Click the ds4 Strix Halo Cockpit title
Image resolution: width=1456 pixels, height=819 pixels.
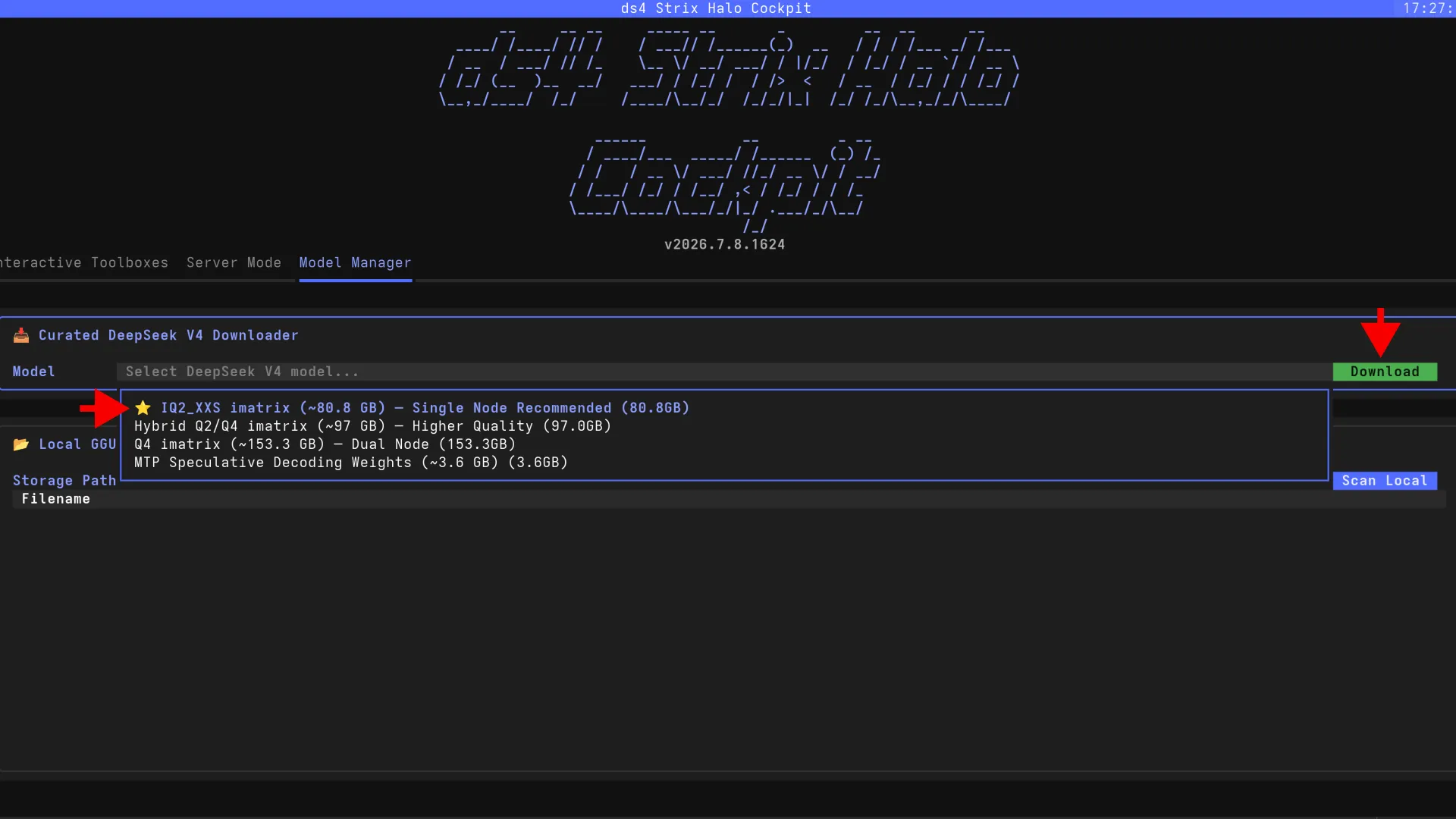(716, 8)
